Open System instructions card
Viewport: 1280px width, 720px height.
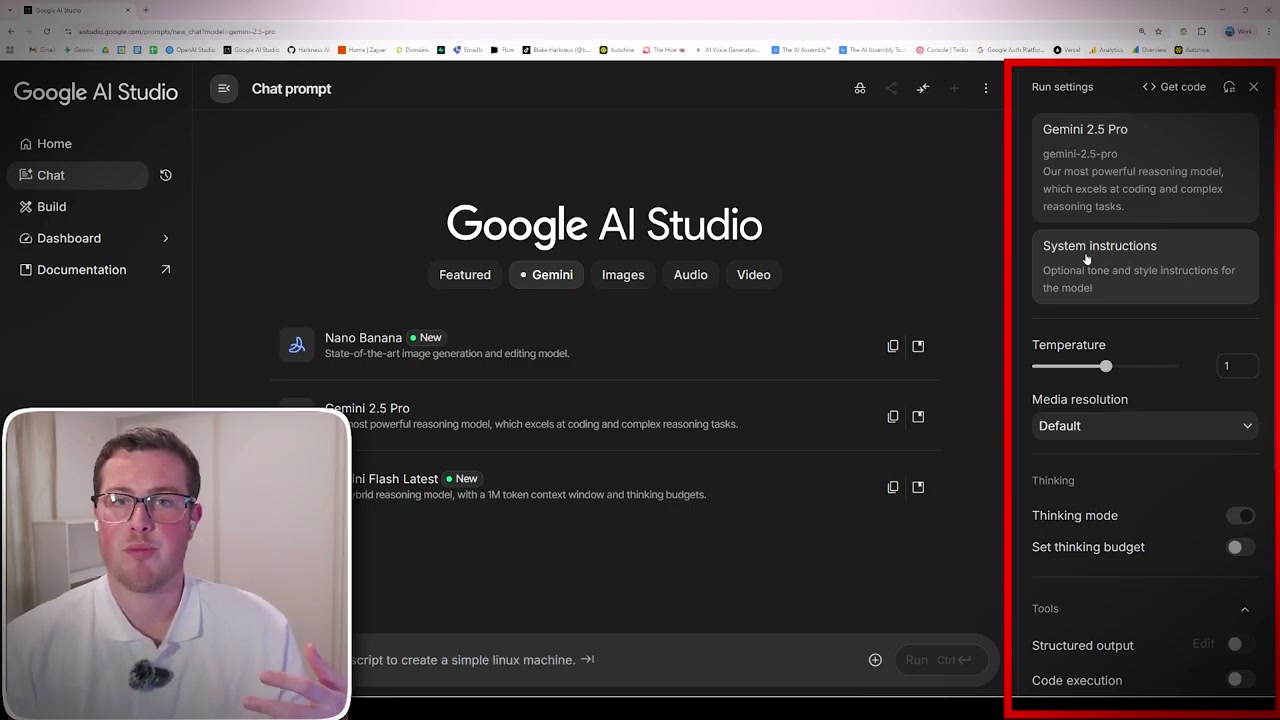[1145, 266]
